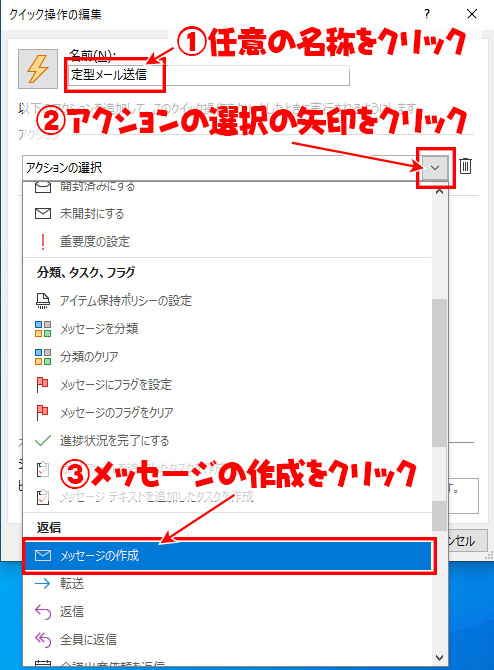Screen dimensions: 494x670
Task: Click the lightning bolt quick step icon
Action: click(38, 69)
